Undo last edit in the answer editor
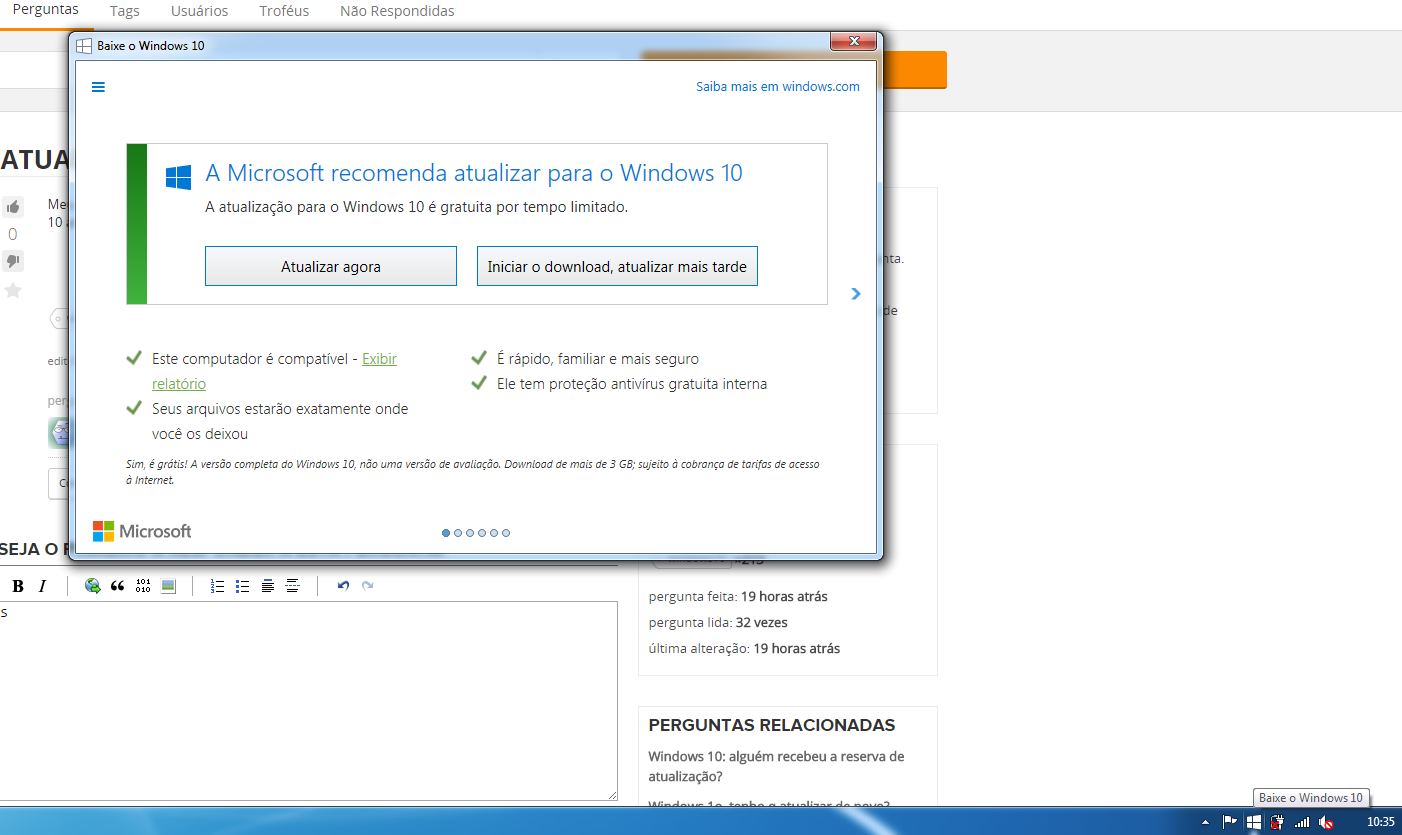Viewport: 1402px width, 835px height. pyautogui.click(x=343, y=586)
